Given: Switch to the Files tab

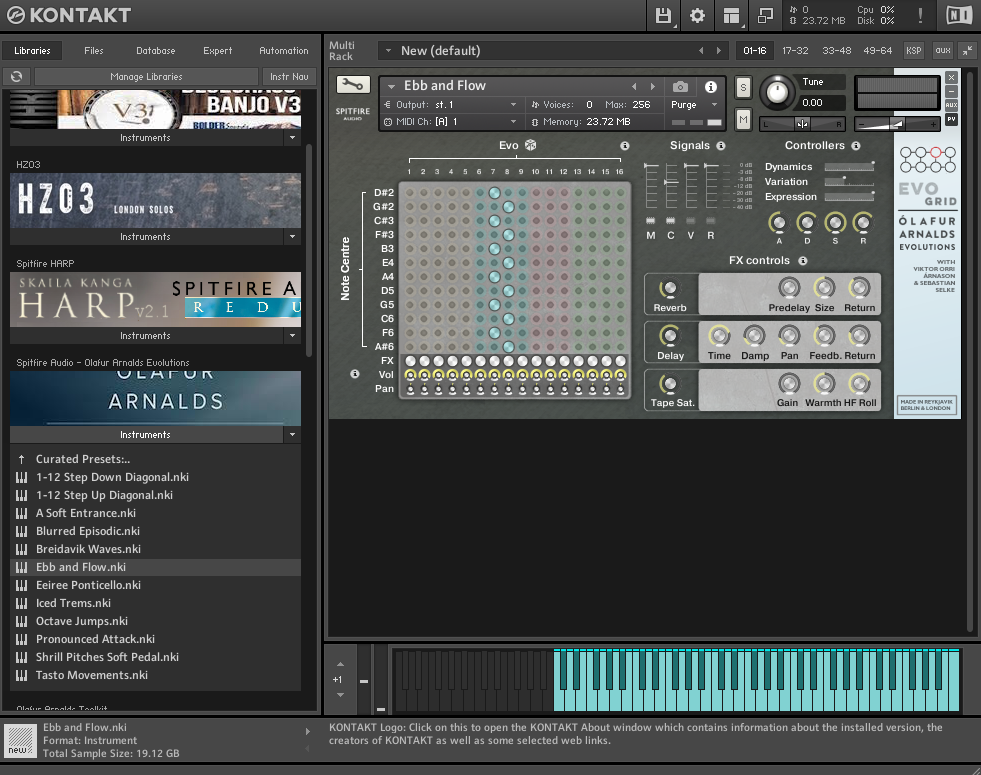Looking at the screenshot, I should [x=94, y=51].
